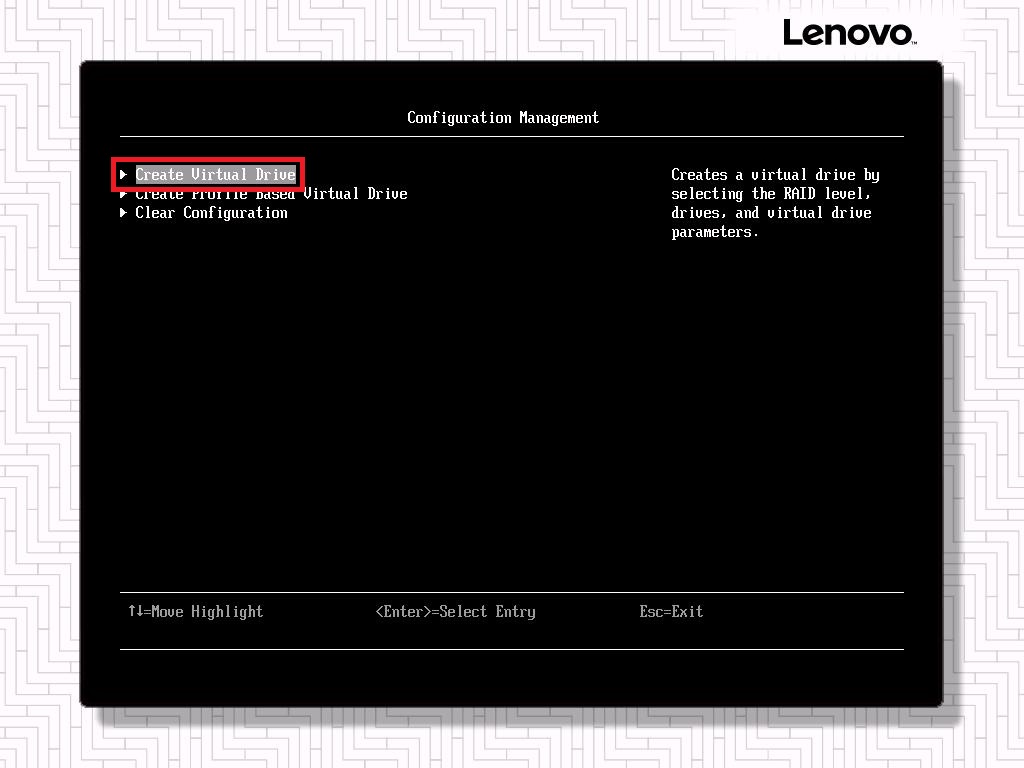Select the Create Virtual Drive entry

tap(215, 175)
